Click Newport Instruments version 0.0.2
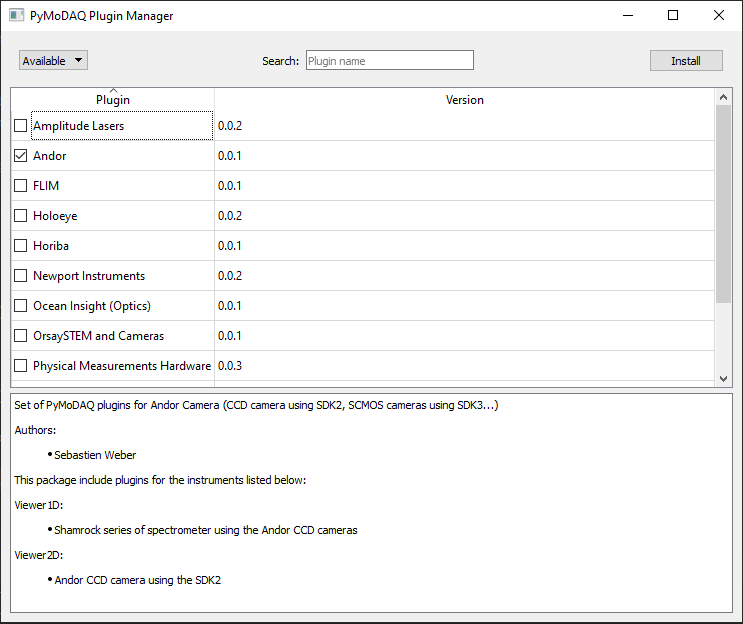The width and height of the screenshot is (743, 624). pyautogui.click(x=464, y=275)
